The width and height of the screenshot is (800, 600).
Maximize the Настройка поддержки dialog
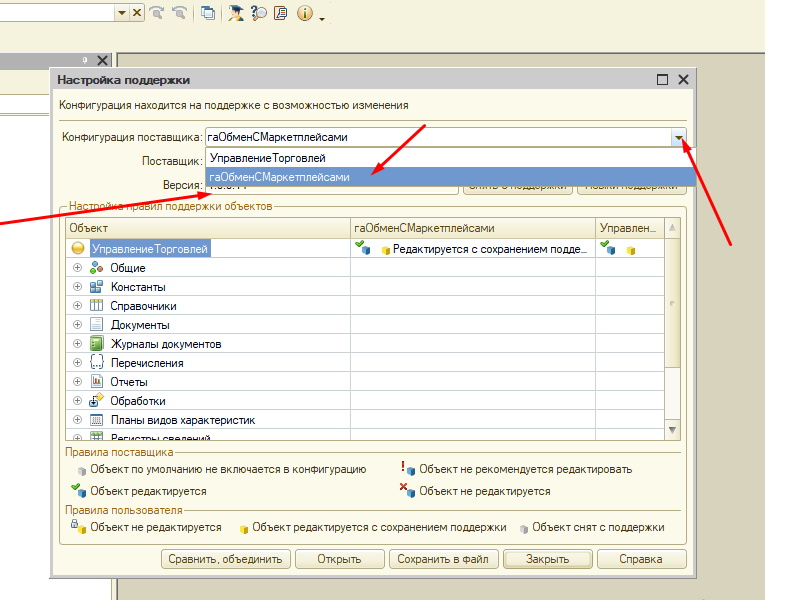click(662, 80)
